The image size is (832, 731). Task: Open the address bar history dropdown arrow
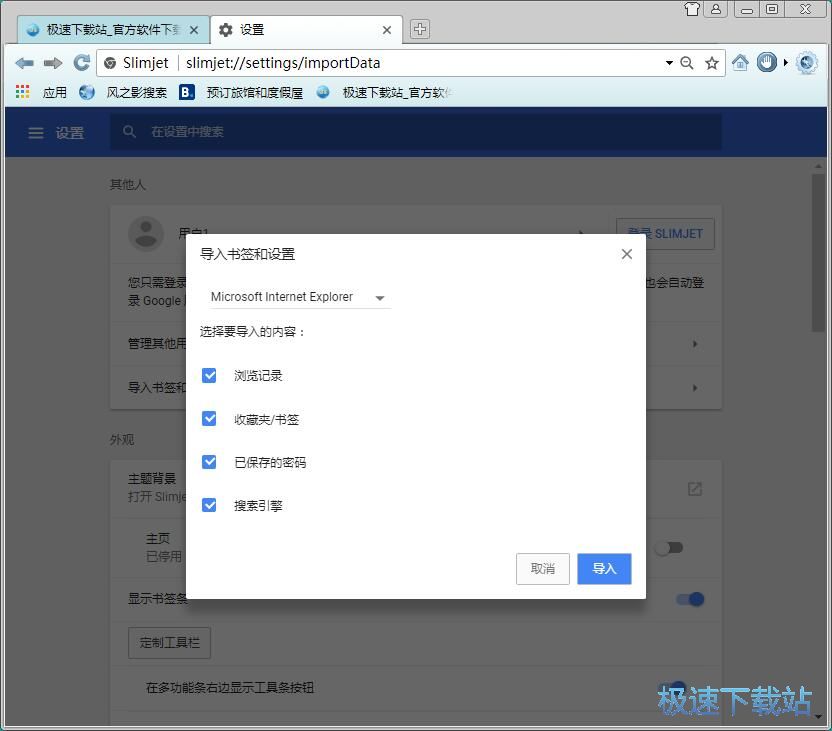coord(669,63)
